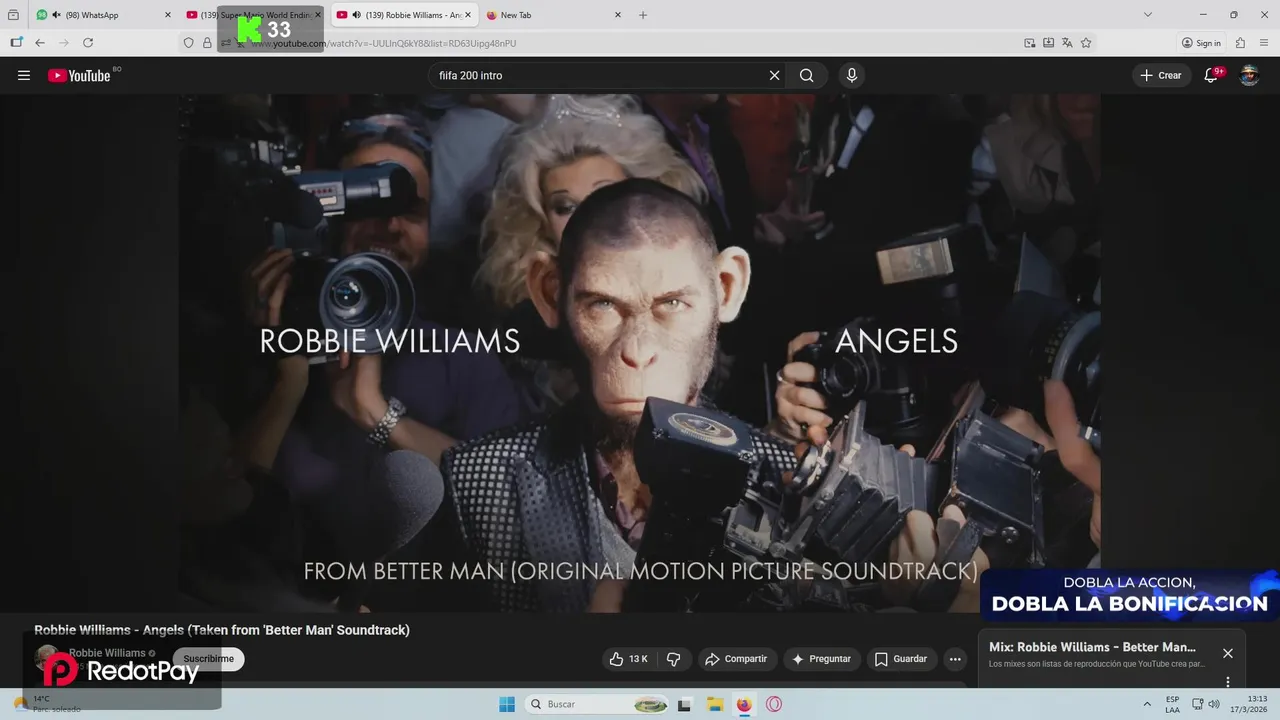
Task: Open browser extensions puzzle icon
Action: coord(1240,43)
